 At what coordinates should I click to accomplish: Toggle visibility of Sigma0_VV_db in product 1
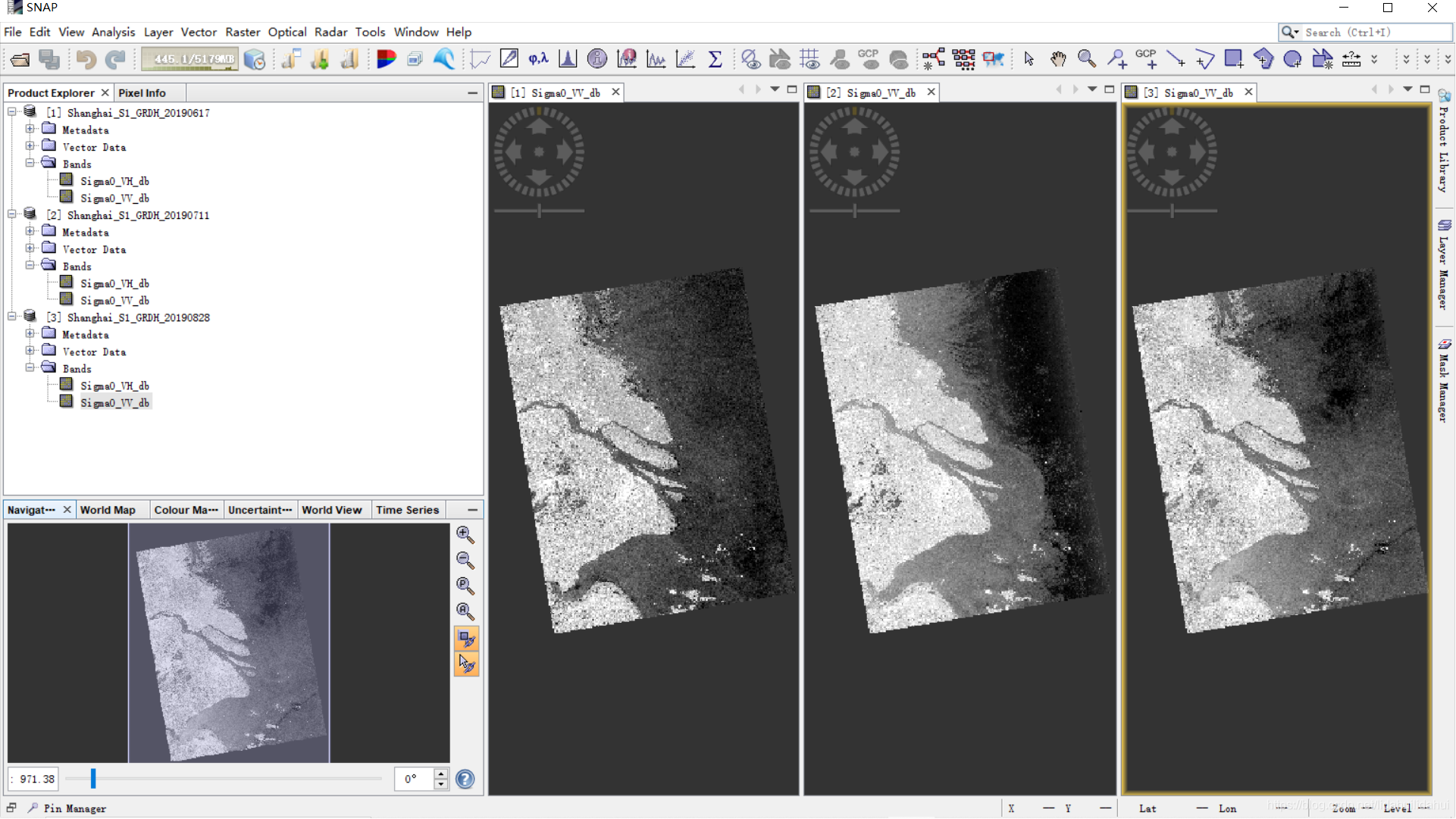[x=114, y=198]
